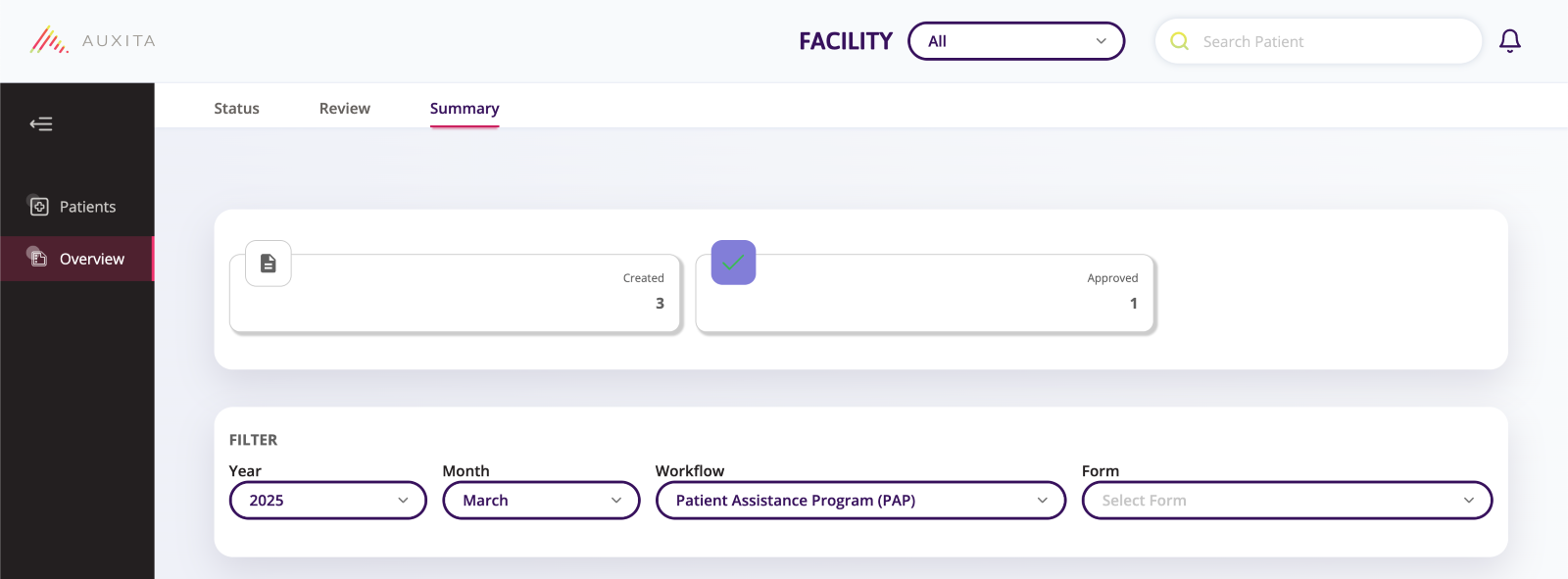Open the Year dropdown showing 2025
Screen dimensions: 1568x579
[x=328, y=500]
